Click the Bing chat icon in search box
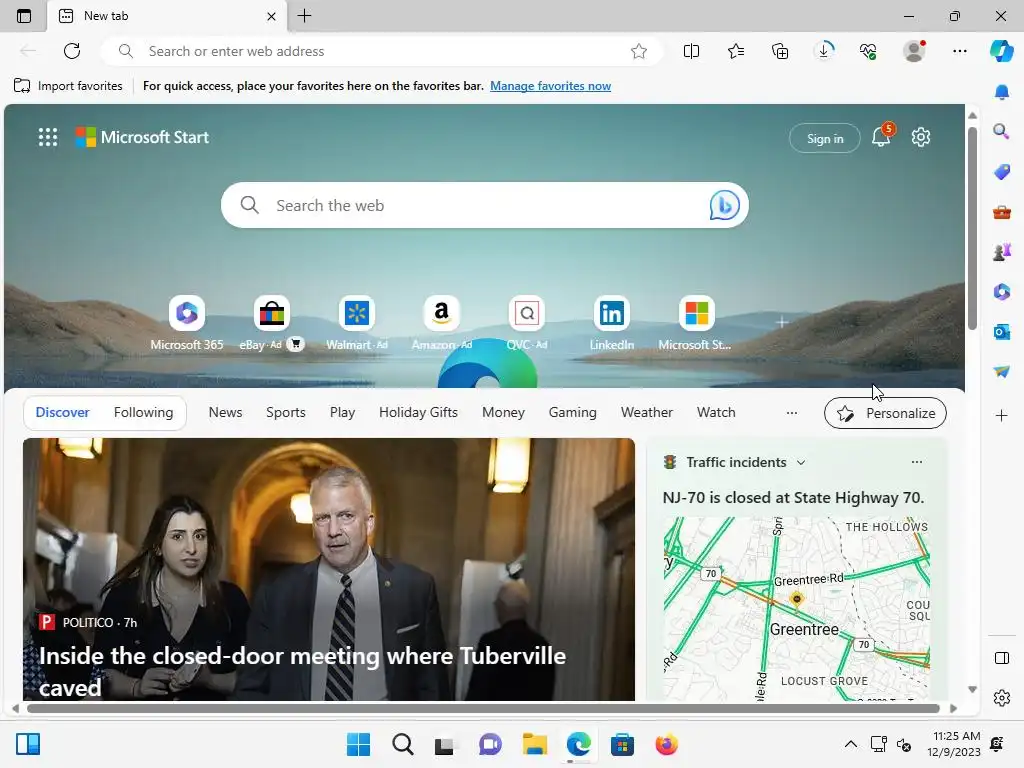 724,205
